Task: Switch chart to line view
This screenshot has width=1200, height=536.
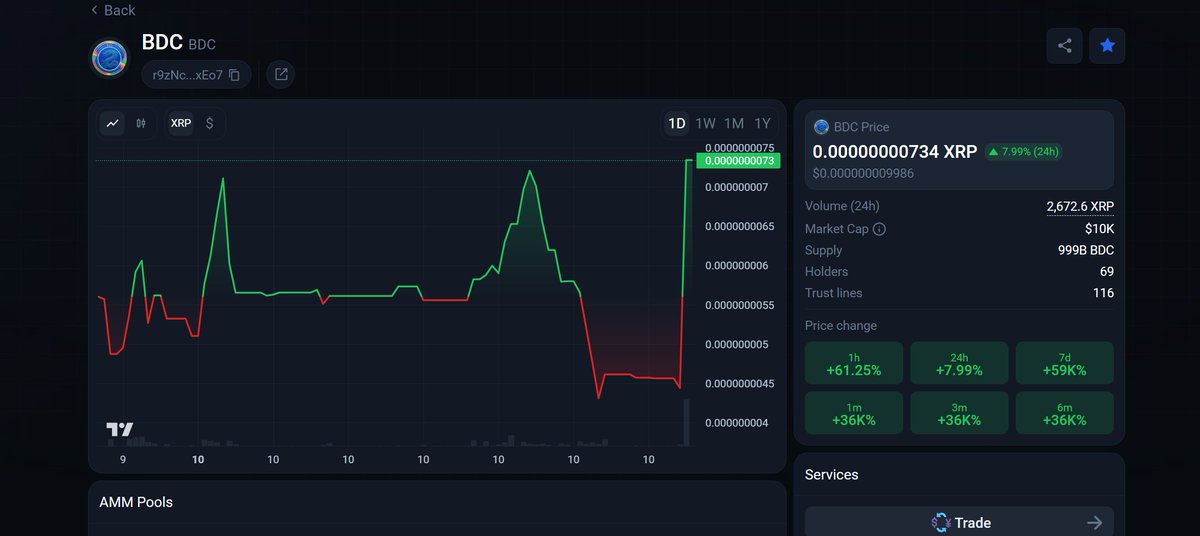Action: click(x=113, y=123)
